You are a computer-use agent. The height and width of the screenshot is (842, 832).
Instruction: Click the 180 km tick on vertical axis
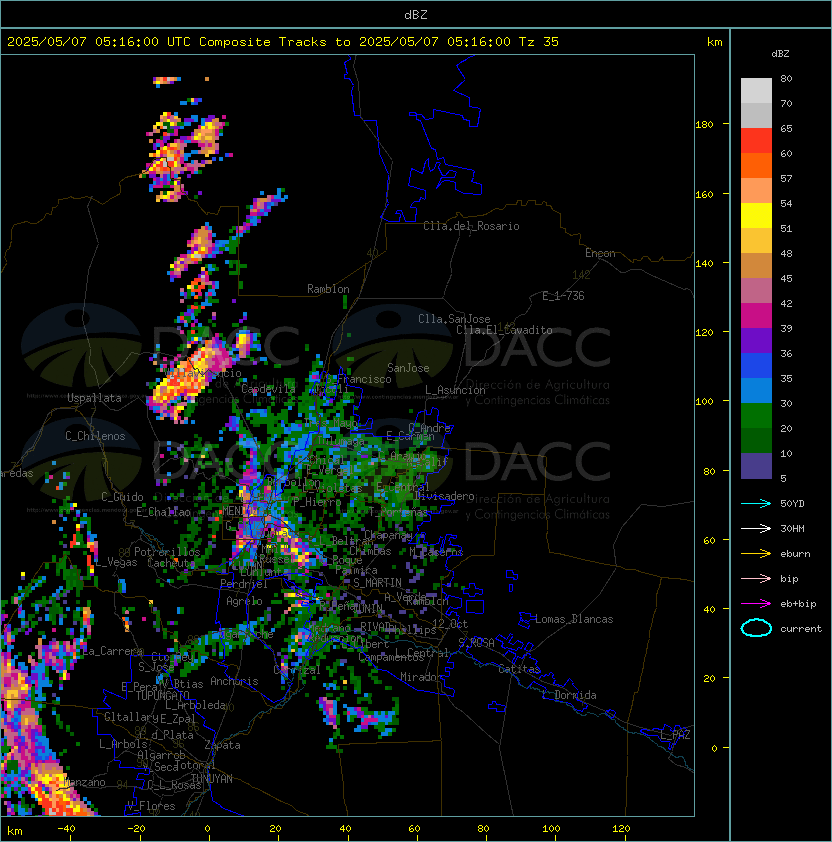pos(705,125)
